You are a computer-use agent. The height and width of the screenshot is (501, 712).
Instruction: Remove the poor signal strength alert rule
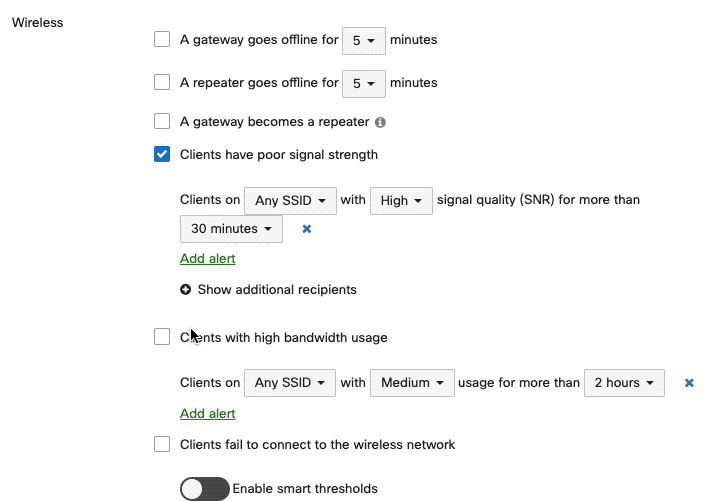pyautogui.click(x=307, y=229)
